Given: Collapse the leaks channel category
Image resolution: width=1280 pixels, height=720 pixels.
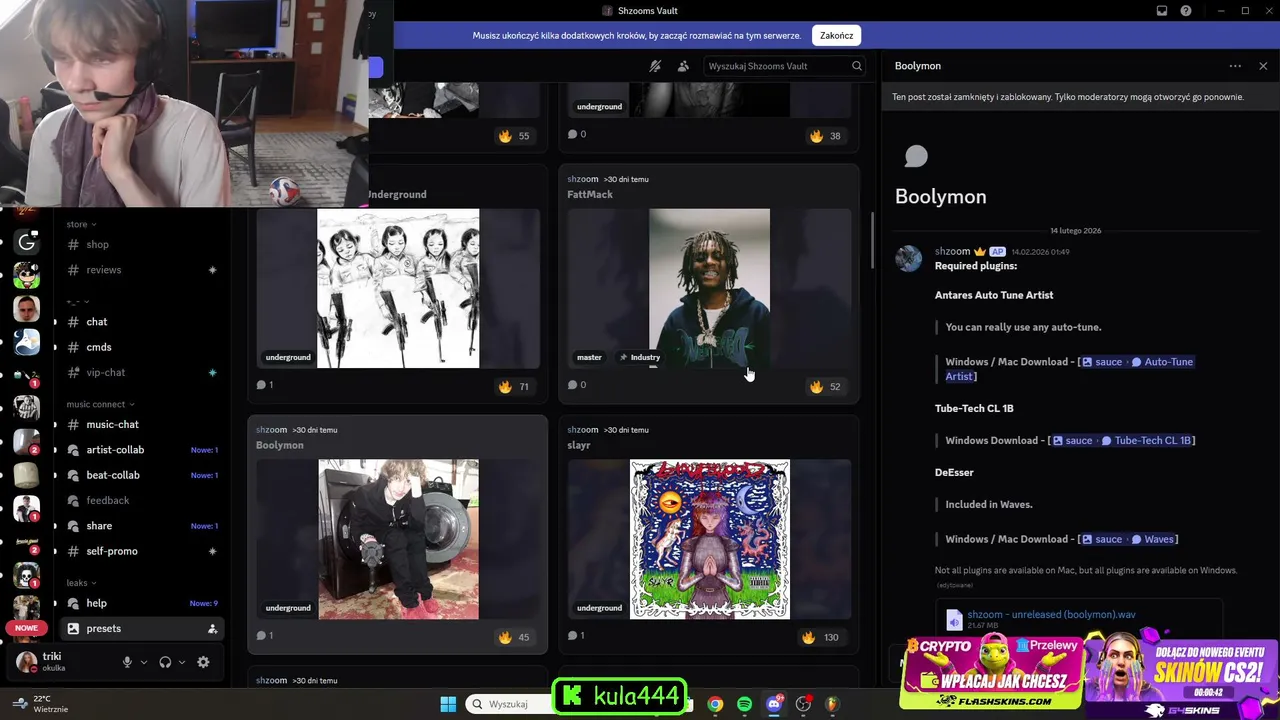Looking at the screenshot, I should (x=81, y=583).
